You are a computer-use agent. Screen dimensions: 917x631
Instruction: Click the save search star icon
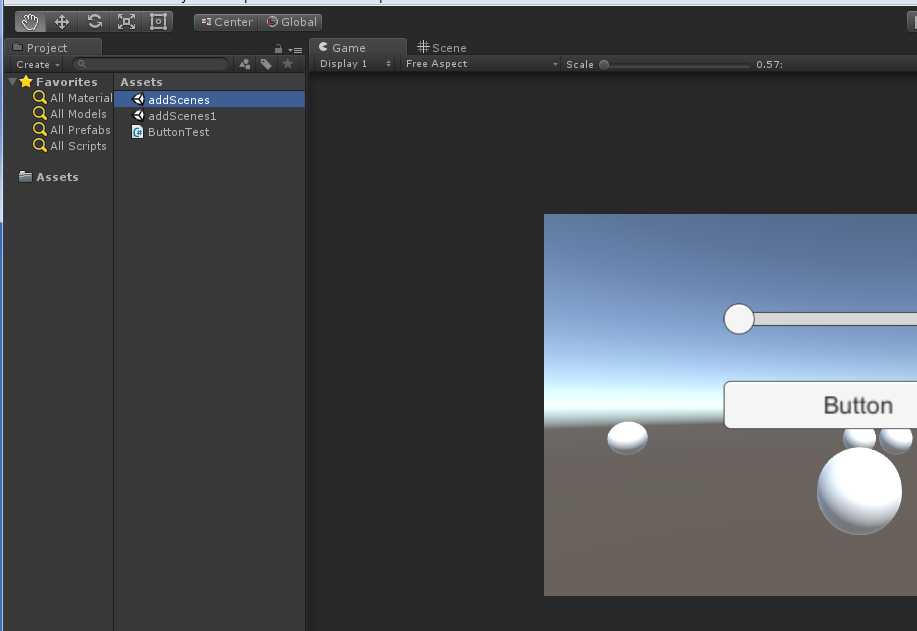coord(288,64)
